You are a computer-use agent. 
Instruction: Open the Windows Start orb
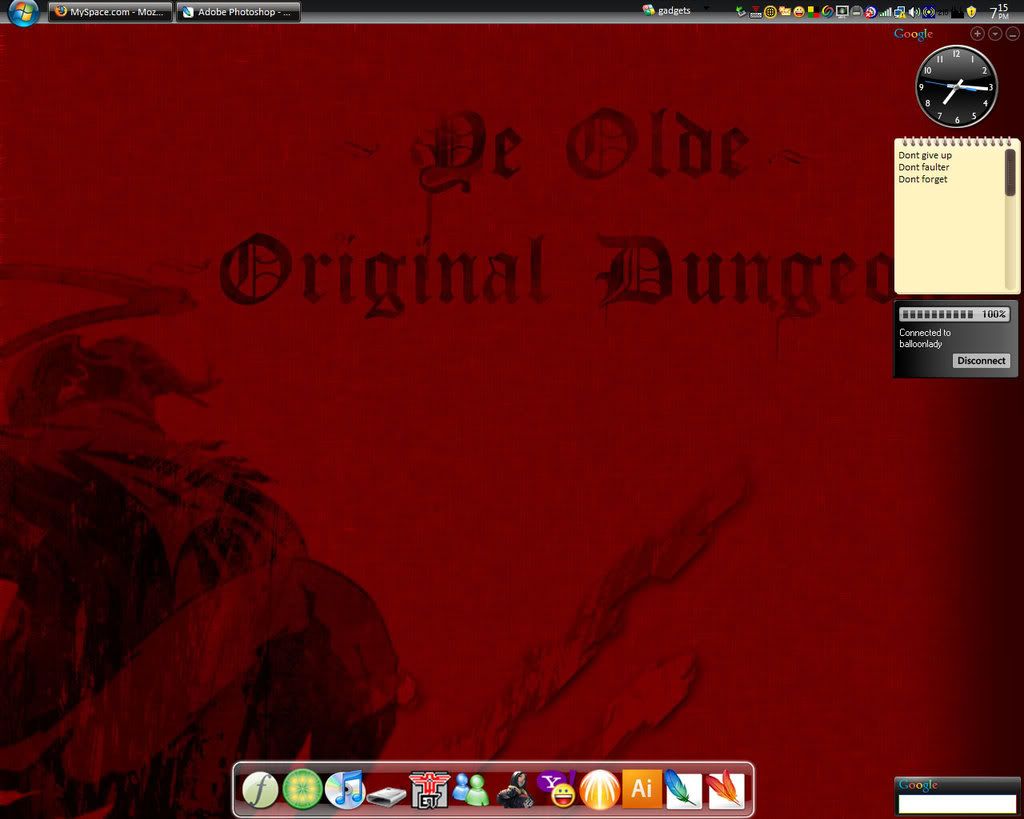coord(22,12)
